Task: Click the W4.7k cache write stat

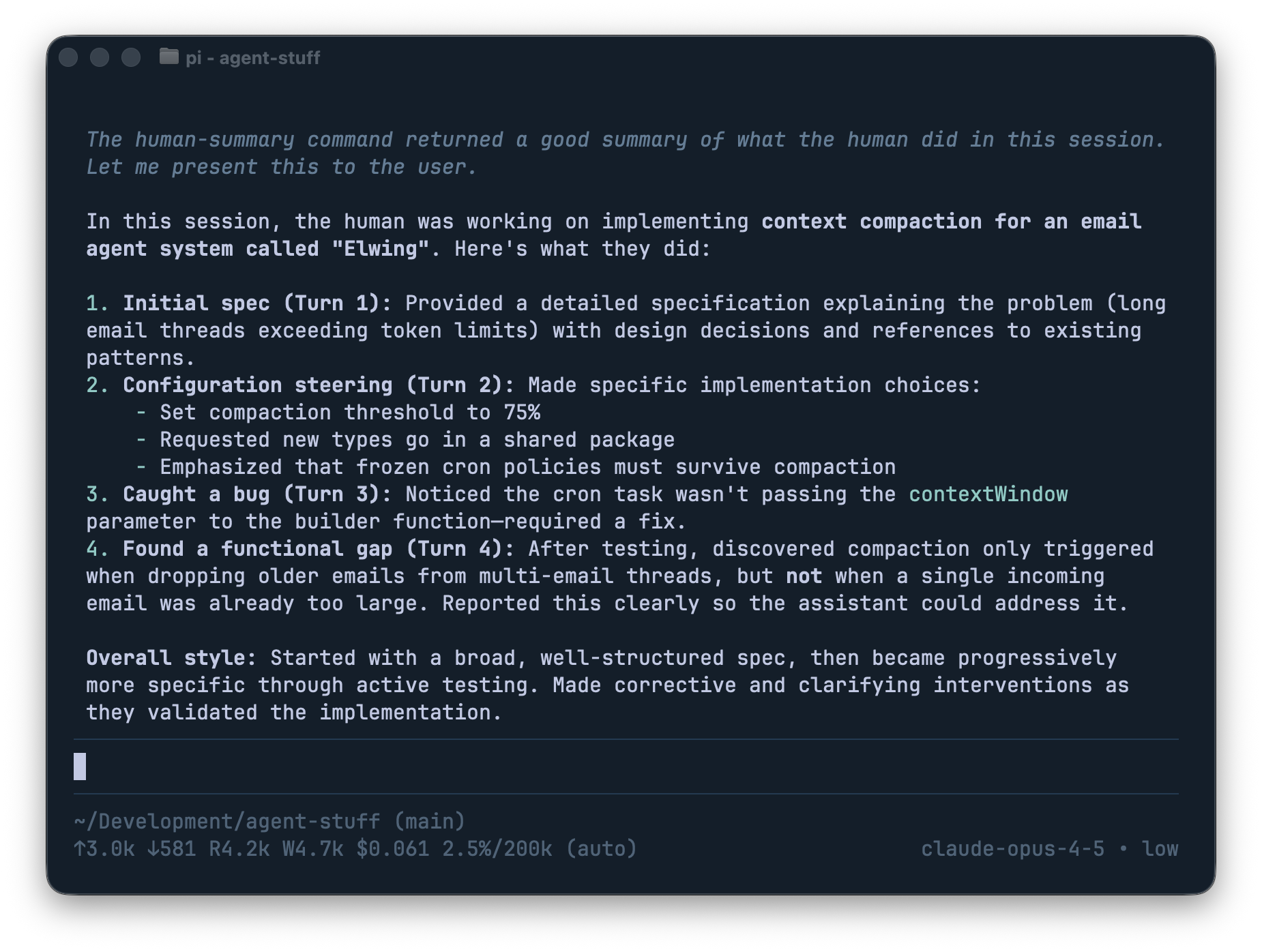Action: (x=312, y=849)
